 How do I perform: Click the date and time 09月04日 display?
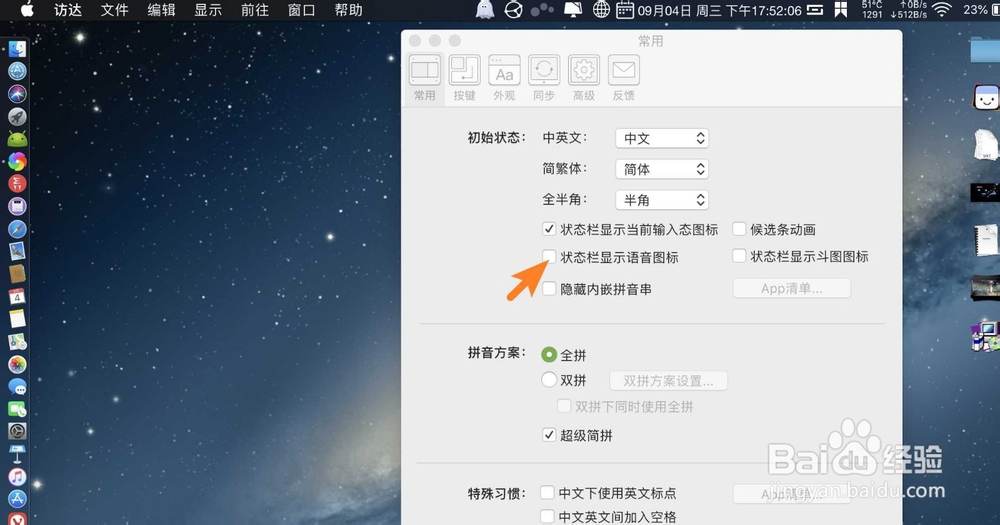click(719, 10)
